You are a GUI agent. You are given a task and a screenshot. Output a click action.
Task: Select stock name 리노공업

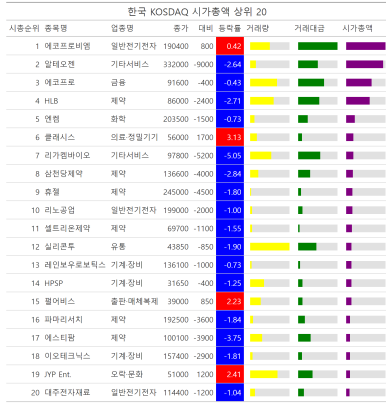point(60,210)
